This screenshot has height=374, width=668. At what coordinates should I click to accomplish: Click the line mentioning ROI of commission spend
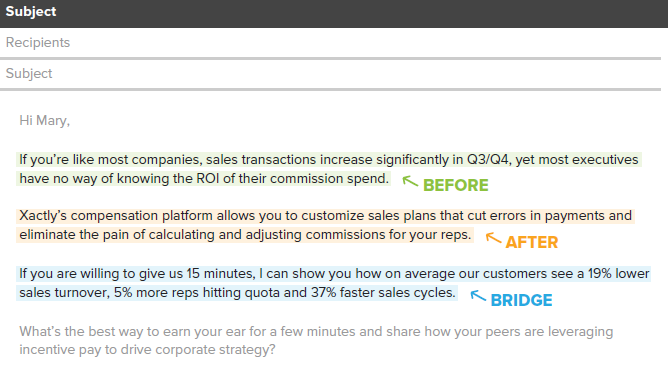pyautogui.click(x=204, y=178)
